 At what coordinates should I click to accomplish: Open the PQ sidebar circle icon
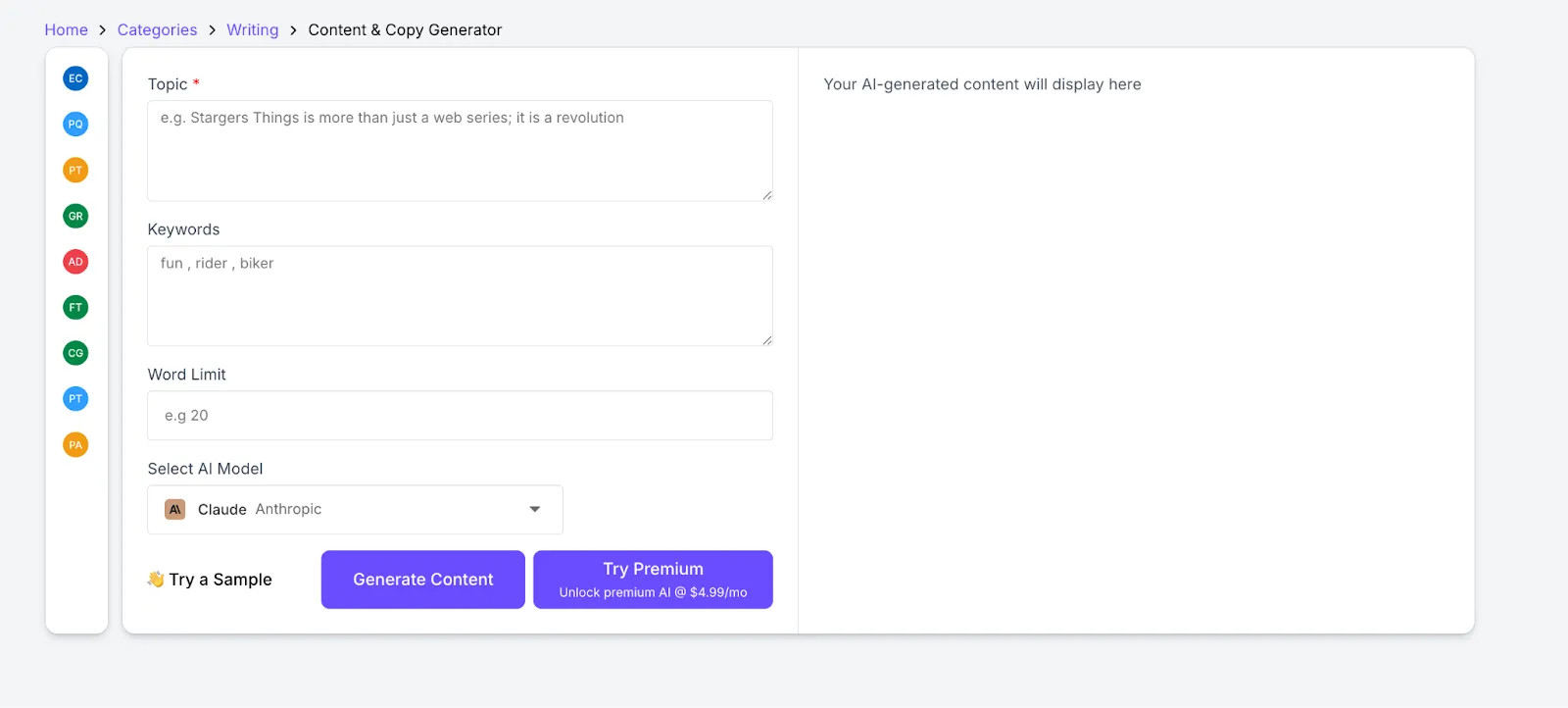tap(75, 125)
